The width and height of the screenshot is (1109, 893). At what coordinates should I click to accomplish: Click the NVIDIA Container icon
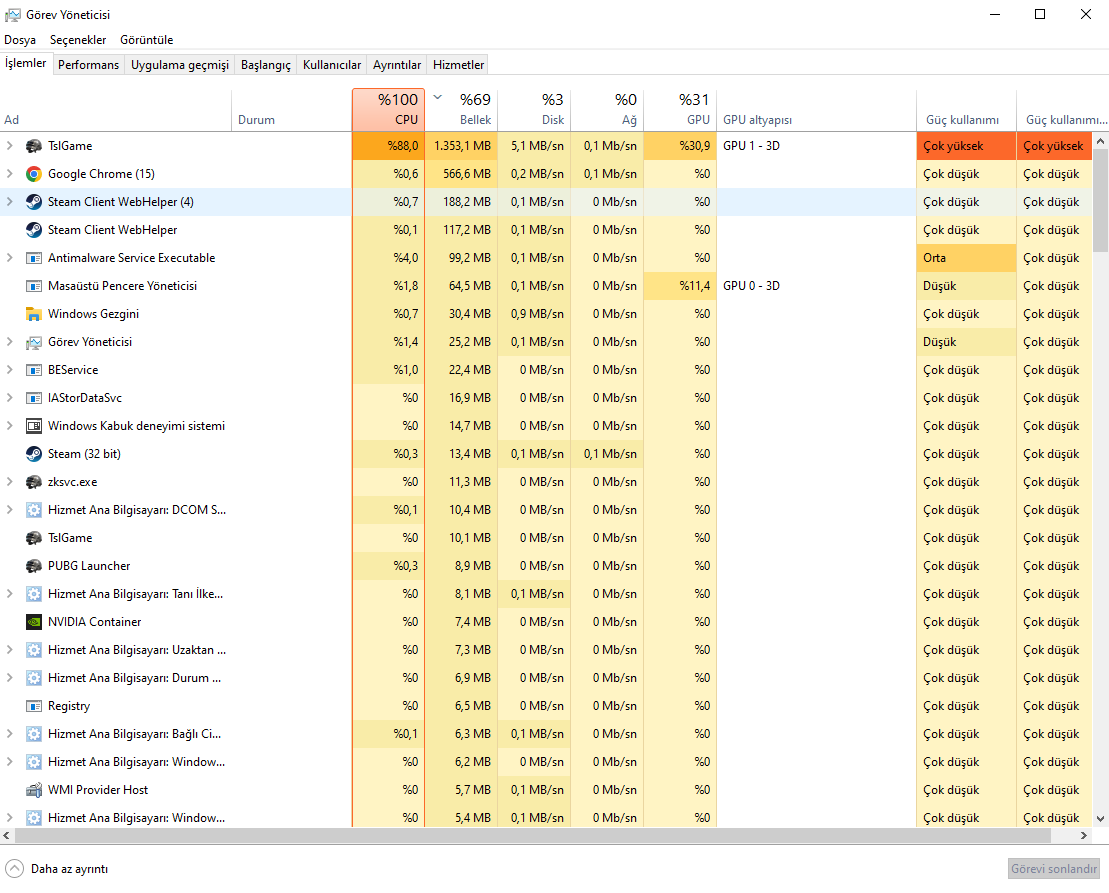point(34,622)
